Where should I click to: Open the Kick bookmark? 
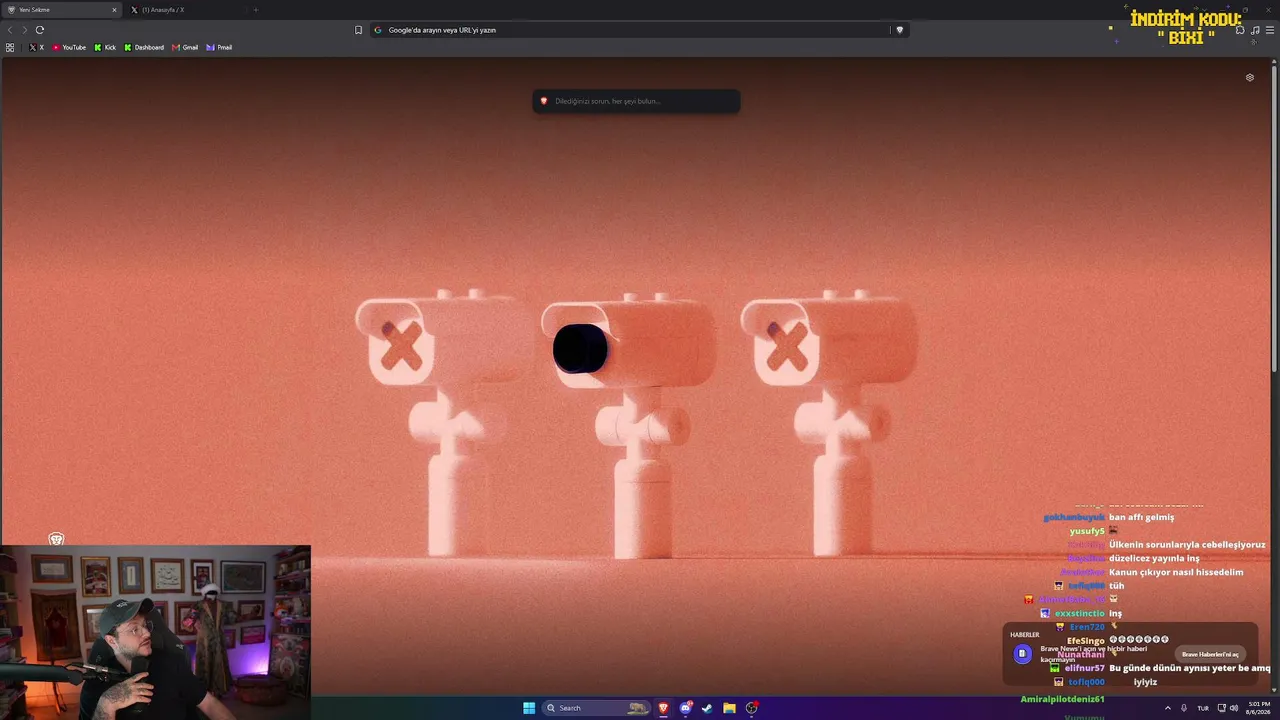point(105,47)
